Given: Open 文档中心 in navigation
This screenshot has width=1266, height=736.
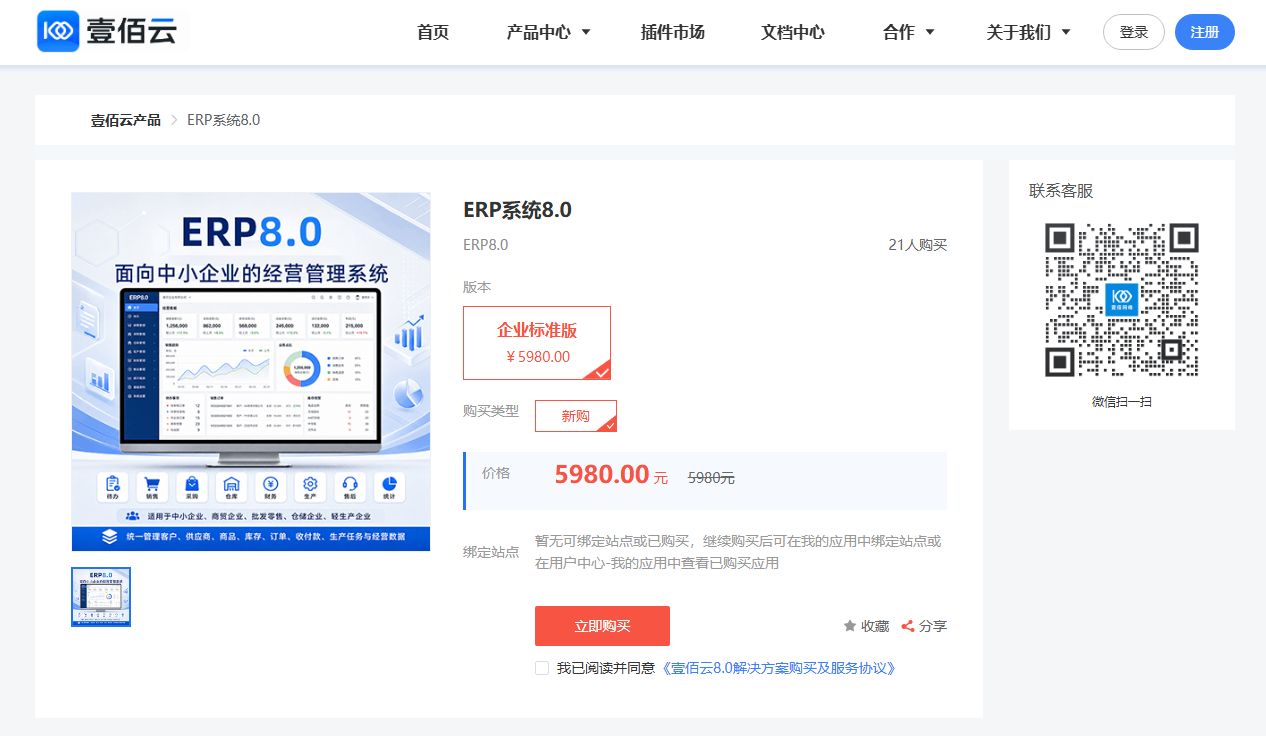Looking at the screenshot, I should (793, 32).
